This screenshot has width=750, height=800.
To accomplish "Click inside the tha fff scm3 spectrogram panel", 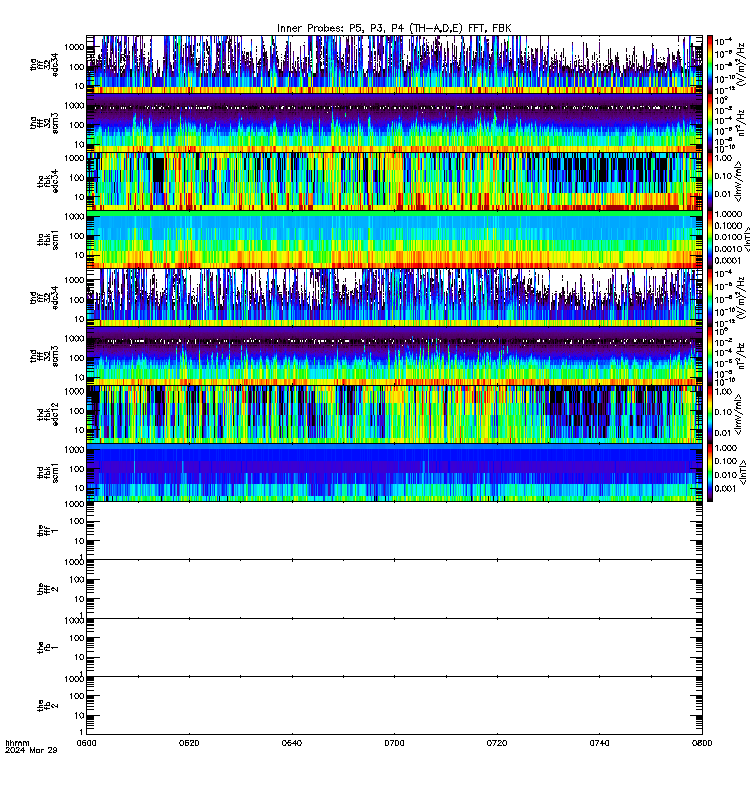I will (394, 123).
